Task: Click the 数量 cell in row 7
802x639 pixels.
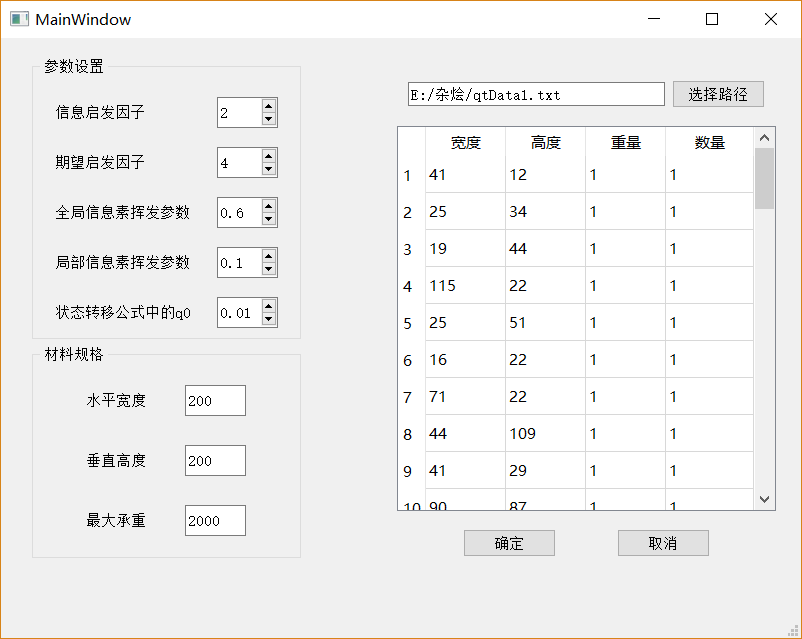Action: (x=709, y=396)
